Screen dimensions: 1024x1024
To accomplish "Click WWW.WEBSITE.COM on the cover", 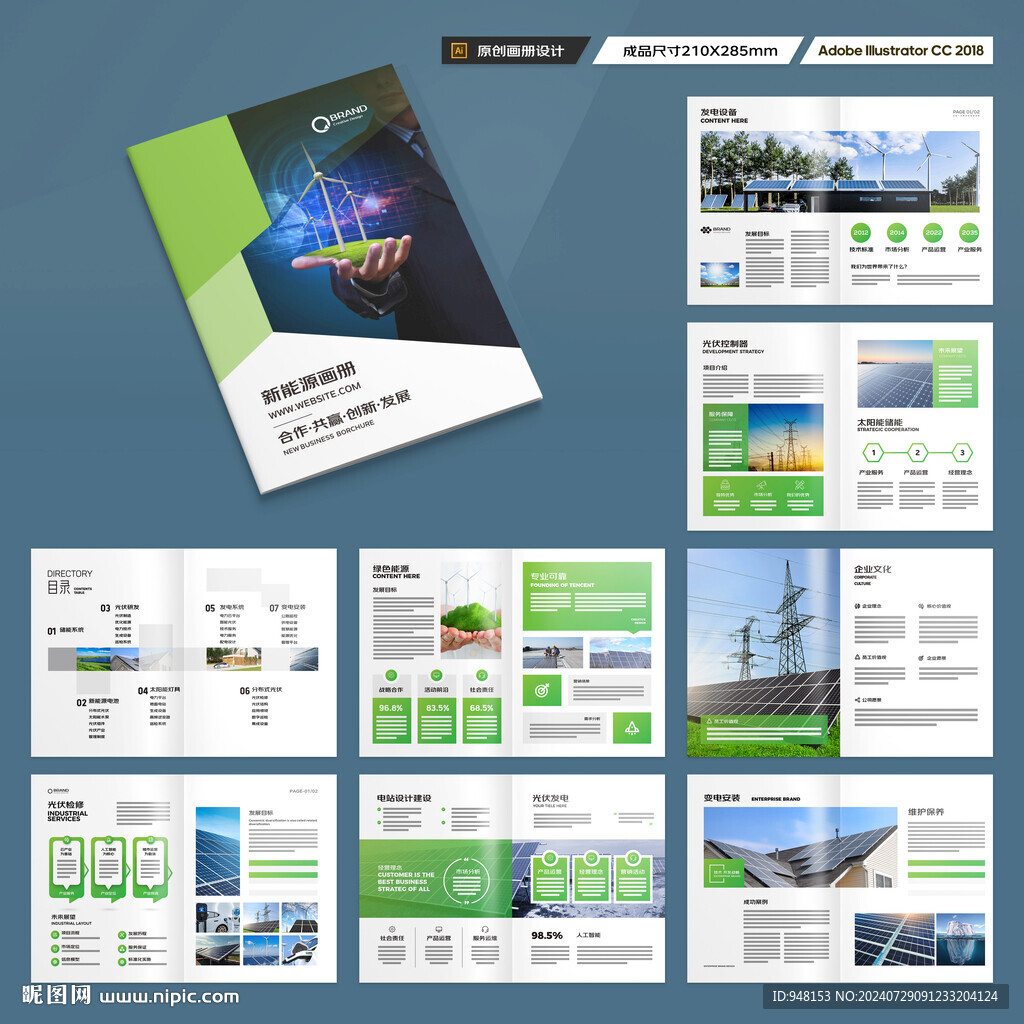I will pyautogui.click(x=314, y=400).
